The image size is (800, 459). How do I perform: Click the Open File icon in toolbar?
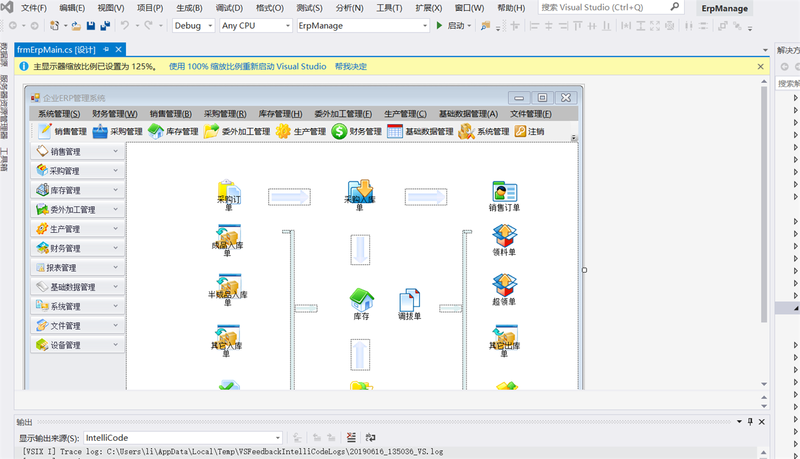point(76,26)
